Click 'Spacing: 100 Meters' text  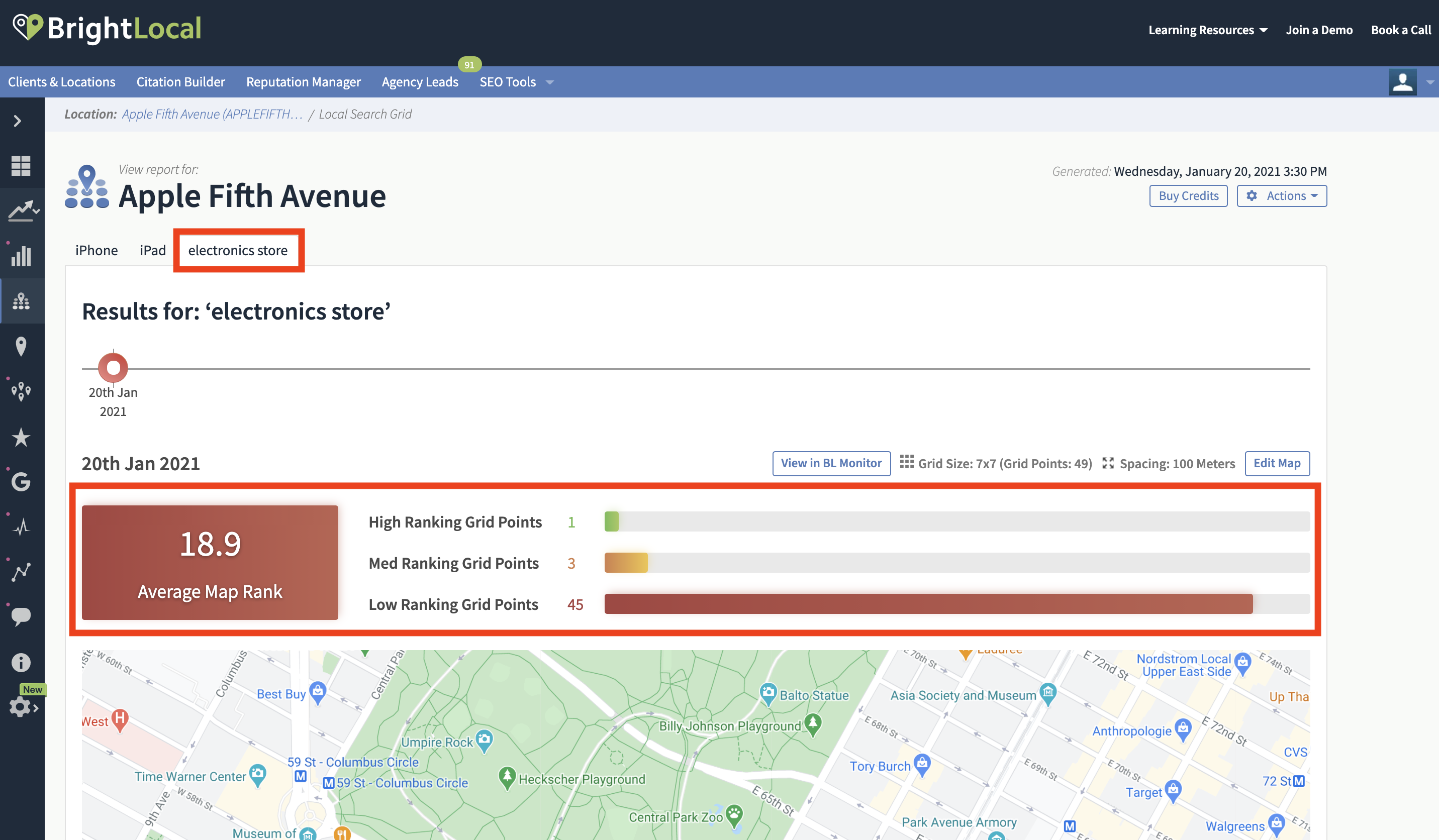pyautogui.click(x=1177, y=463)
